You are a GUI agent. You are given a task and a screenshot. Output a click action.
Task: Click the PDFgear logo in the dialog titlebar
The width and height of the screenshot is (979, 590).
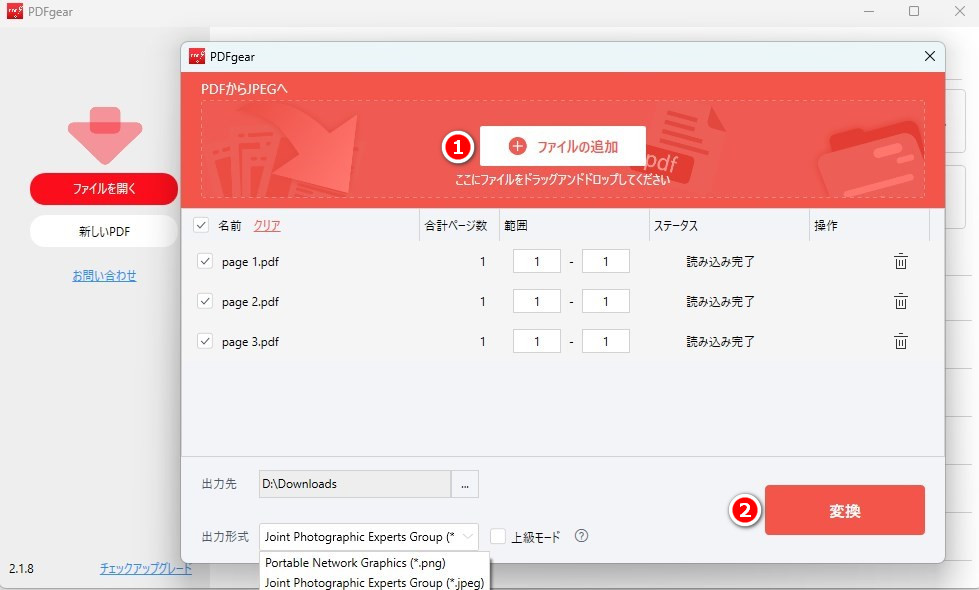(x=196, y=56)
